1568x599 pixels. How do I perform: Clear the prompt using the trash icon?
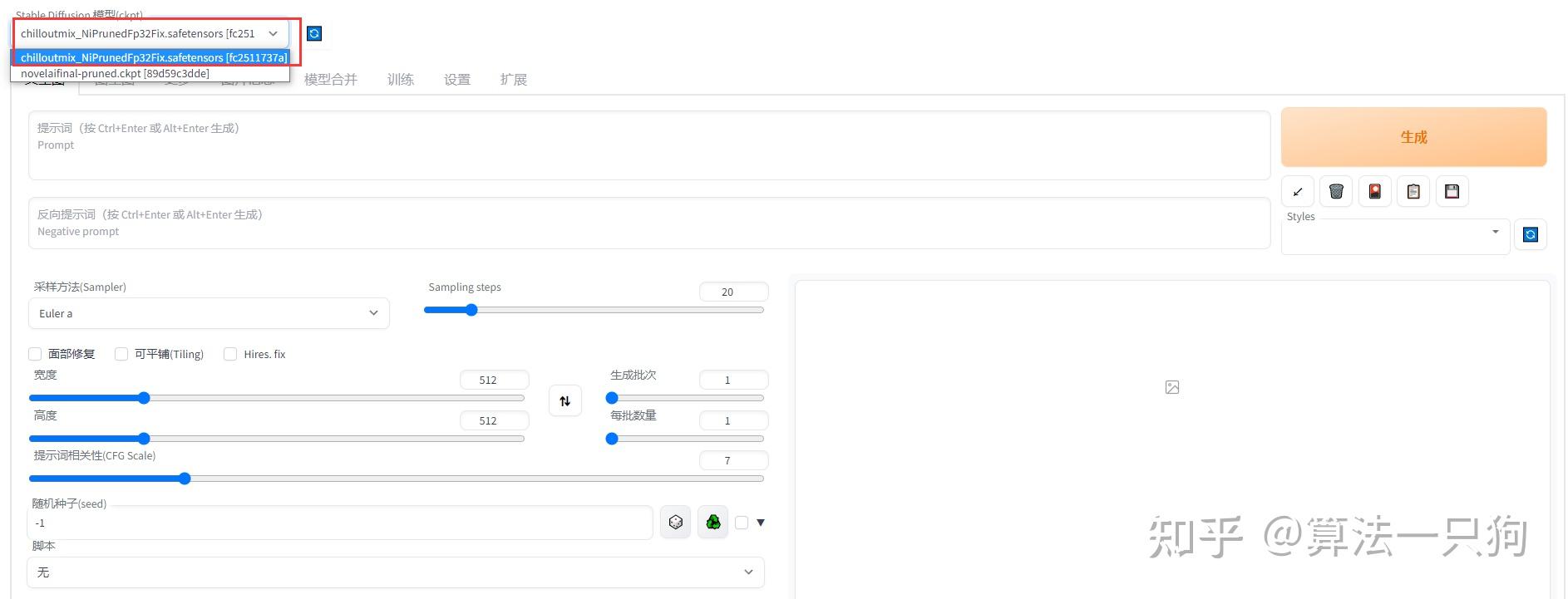[x=1336, y=192]
